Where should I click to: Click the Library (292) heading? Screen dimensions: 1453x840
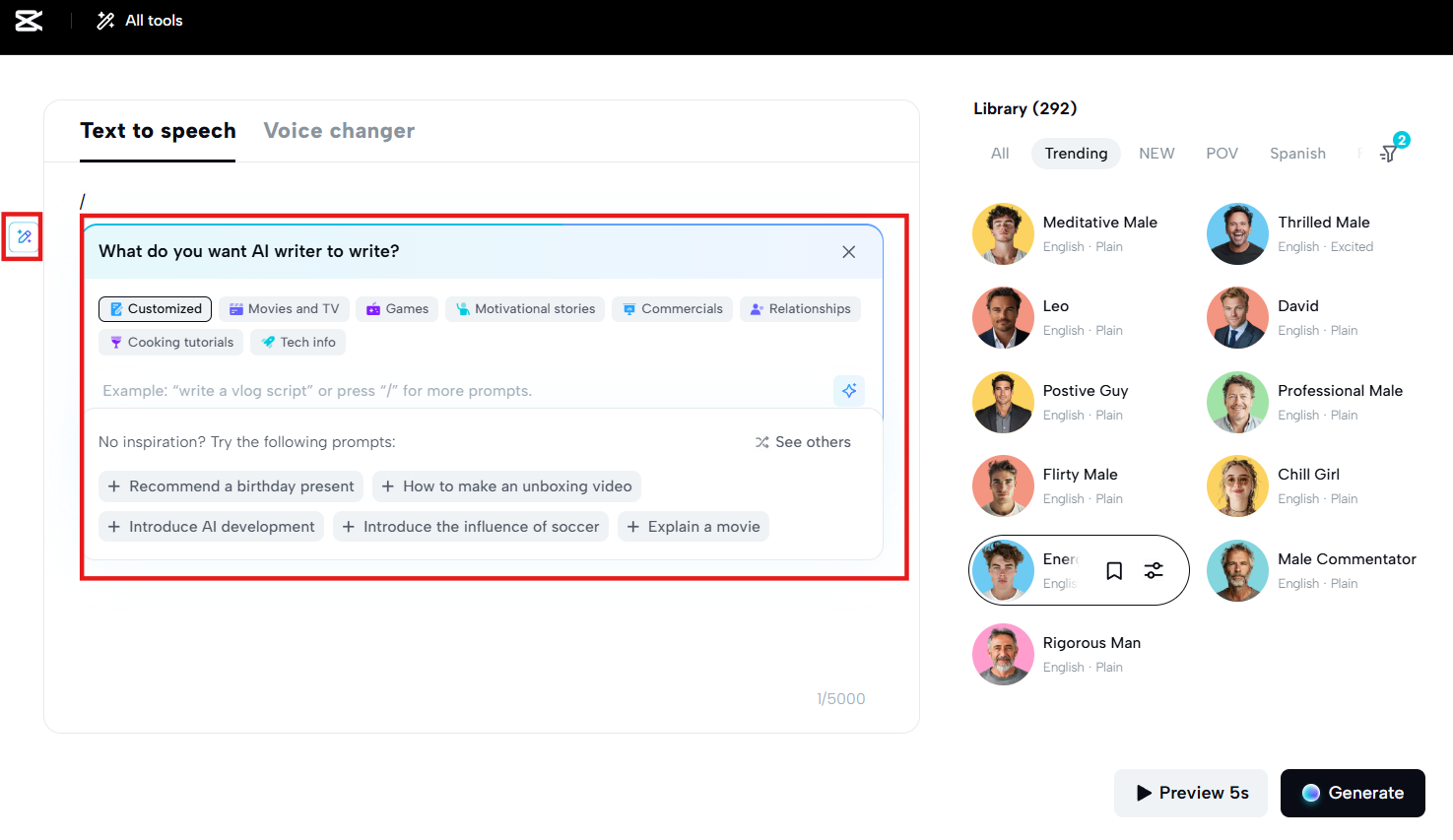click(1024, 108)
